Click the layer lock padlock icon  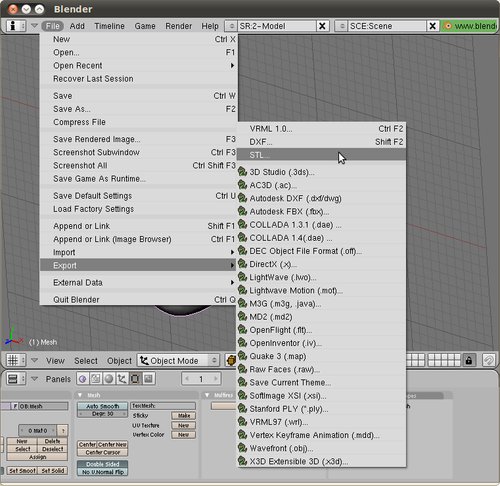(x=468, y=360)
